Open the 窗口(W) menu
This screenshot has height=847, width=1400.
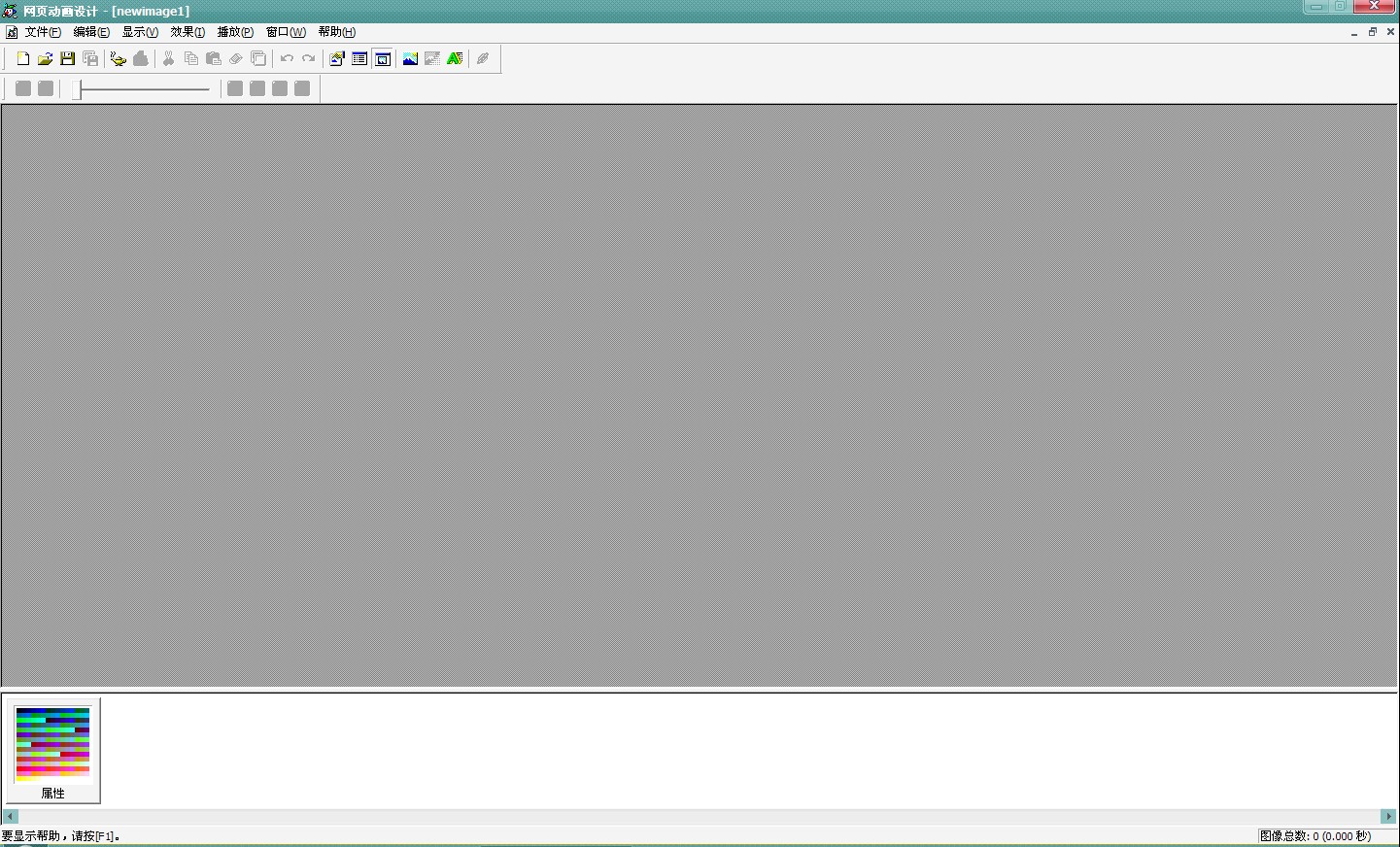(x=286, y=32)
